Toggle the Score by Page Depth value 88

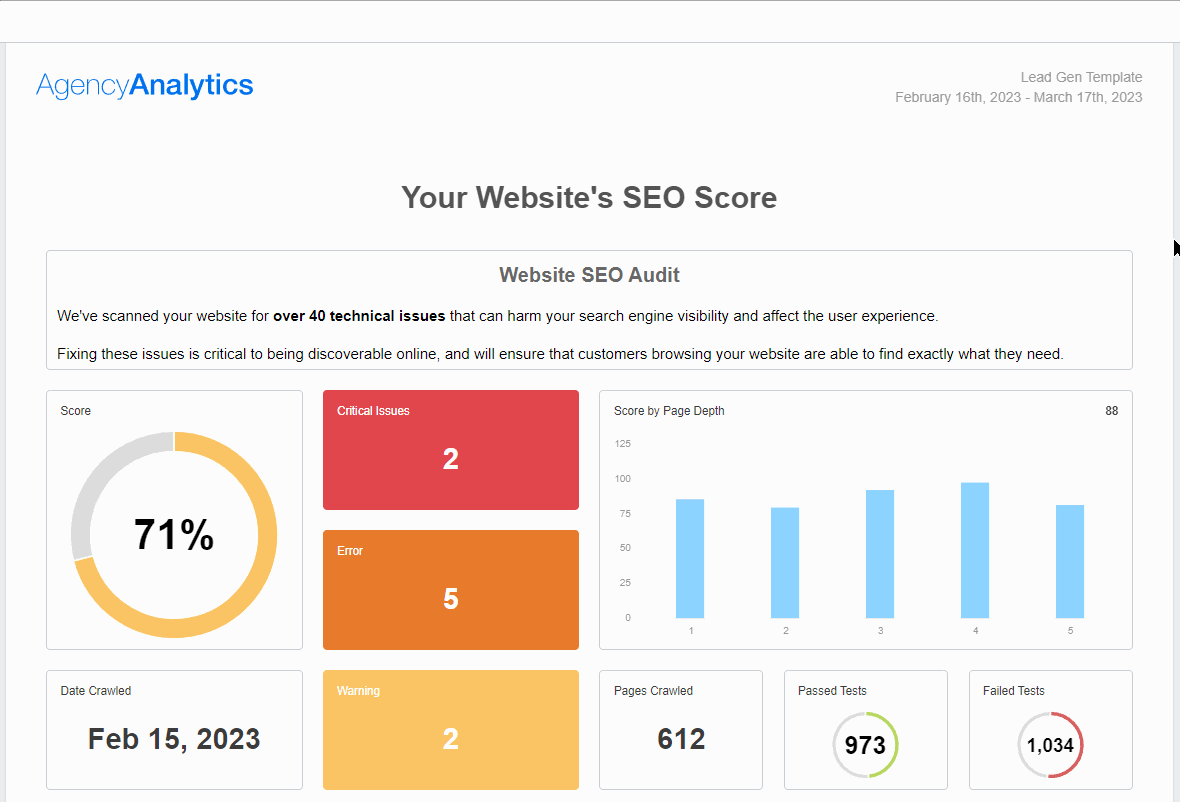click(1111, 410)
